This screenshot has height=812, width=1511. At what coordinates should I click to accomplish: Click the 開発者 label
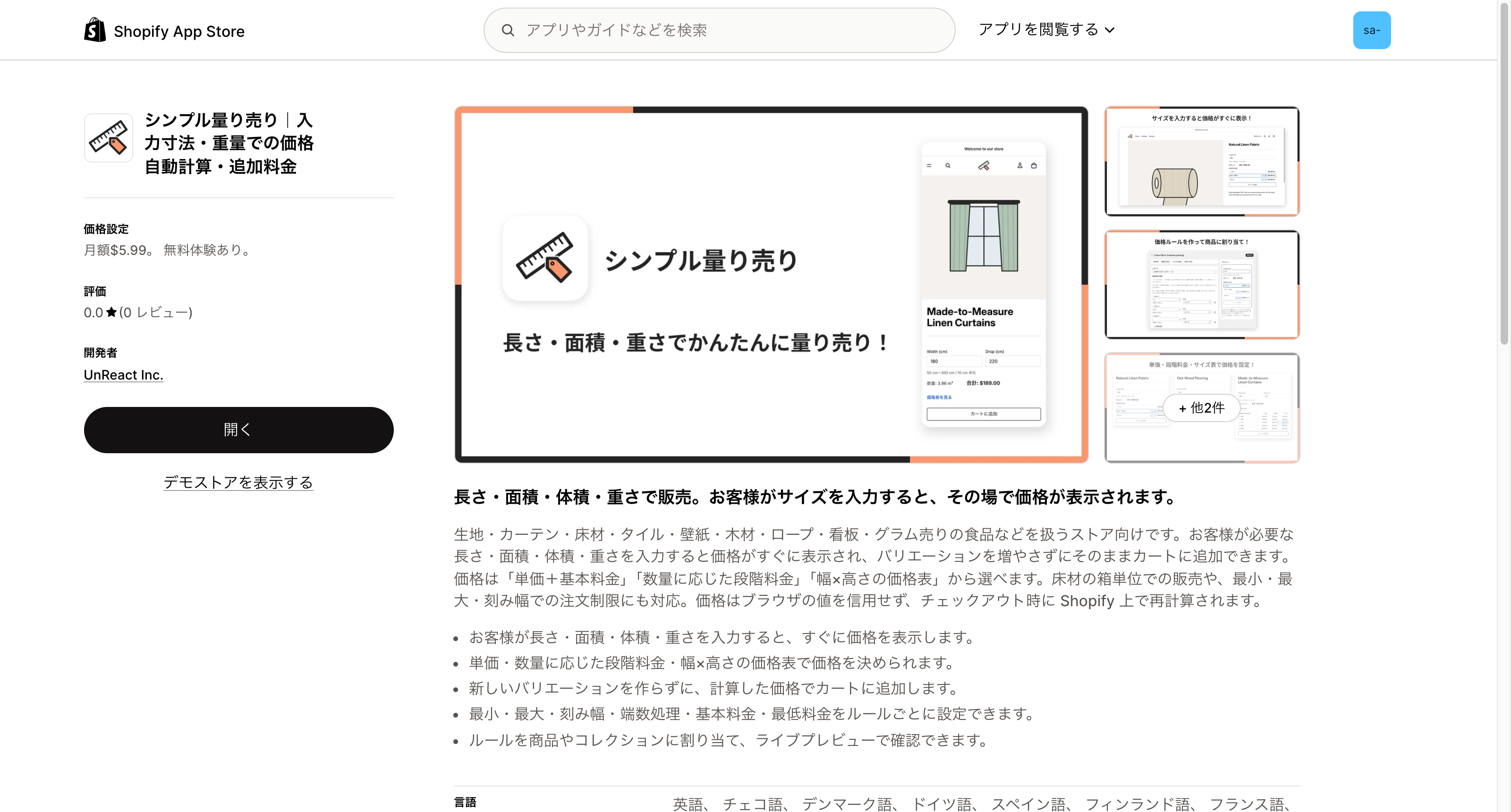[x=100, y=353]
